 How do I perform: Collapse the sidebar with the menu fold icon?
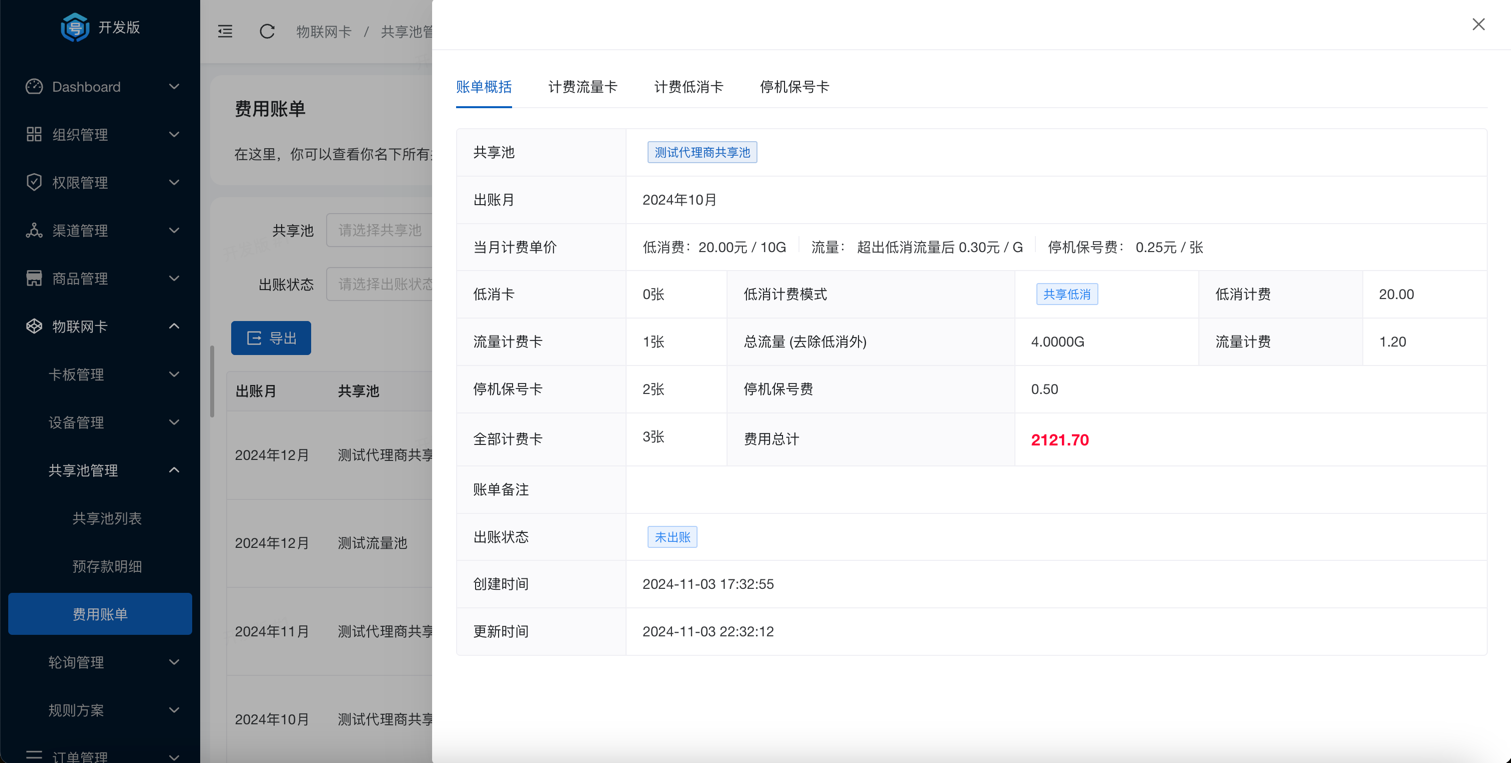pos(226,31)
